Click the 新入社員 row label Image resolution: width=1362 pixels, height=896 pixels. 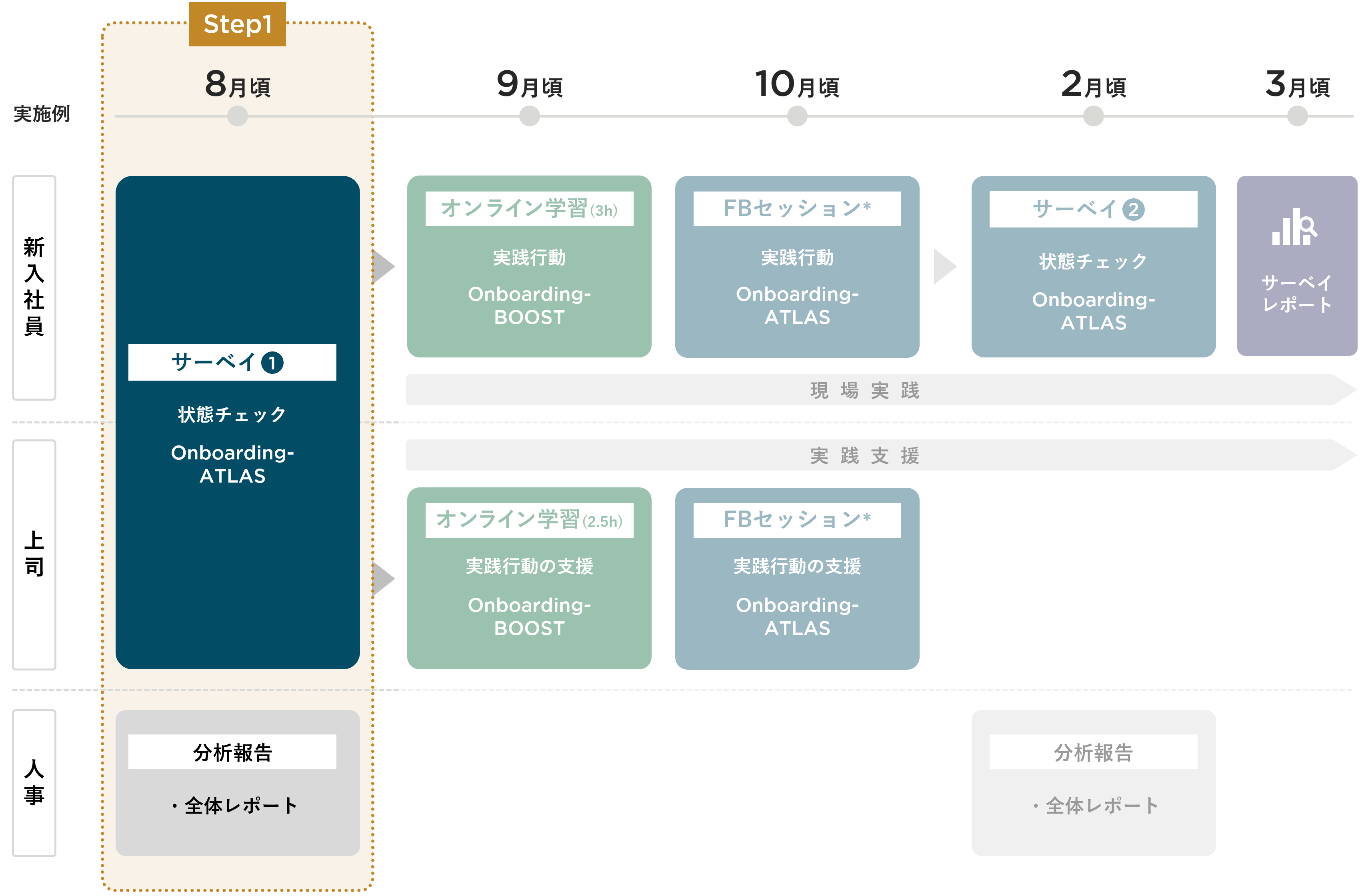(x=34, y=287)
